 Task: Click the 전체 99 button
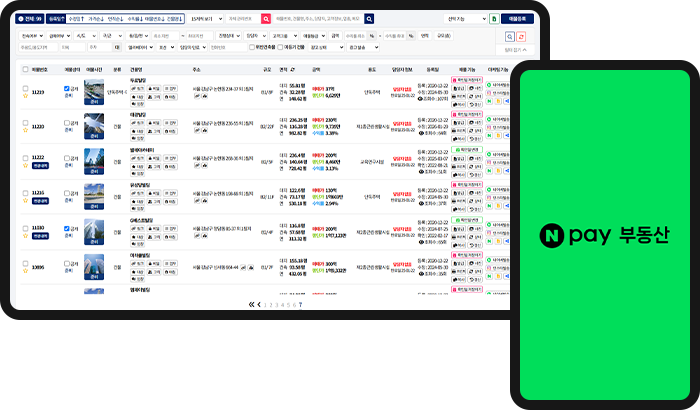tap(30, 19)
